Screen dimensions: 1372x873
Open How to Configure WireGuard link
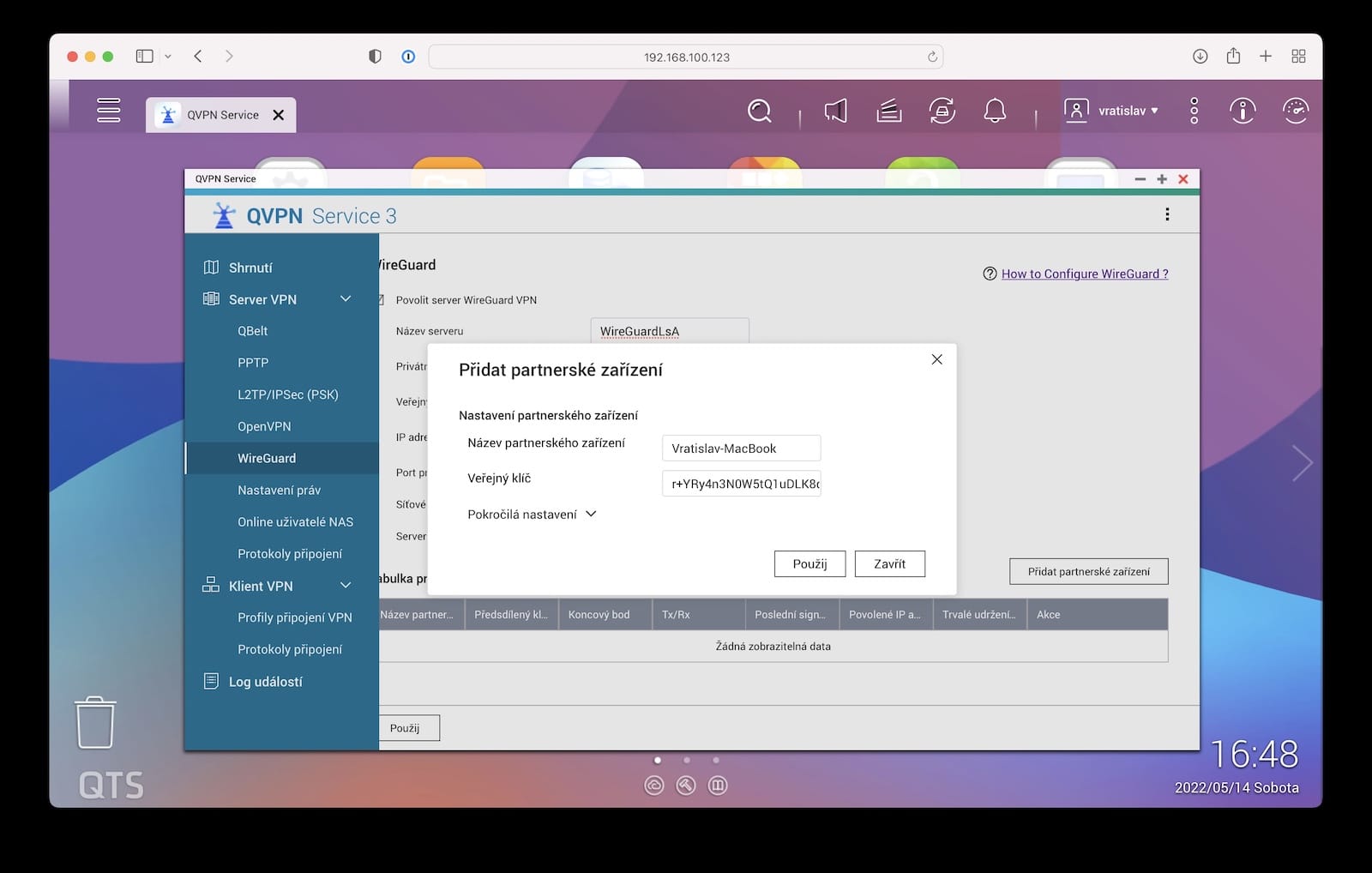pos(1085,274)
